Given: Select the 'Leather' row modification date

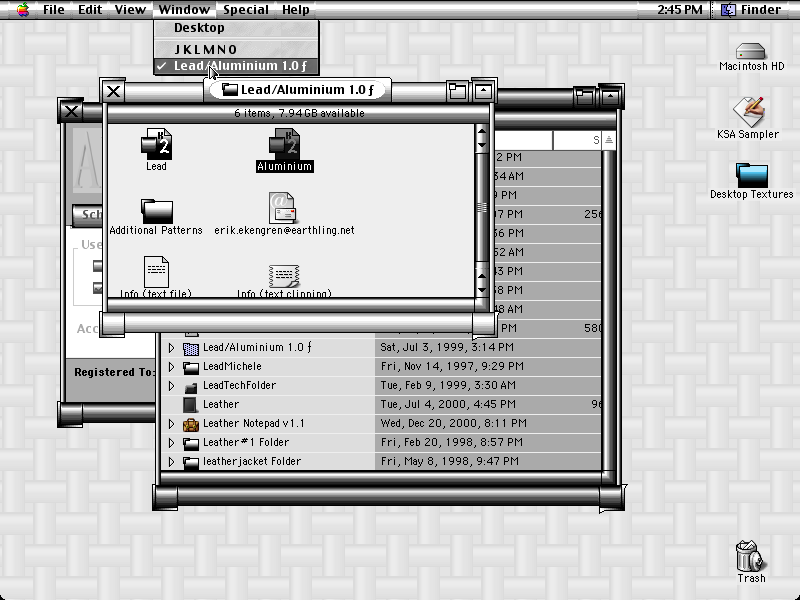Looking at the screenshot, I should 448,405.
